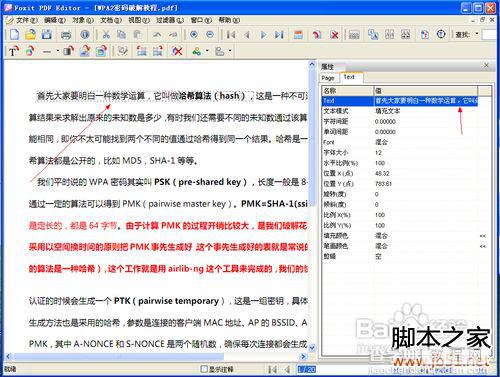
Task: Open the 视图 menu
Action: (x=139, y=20)
